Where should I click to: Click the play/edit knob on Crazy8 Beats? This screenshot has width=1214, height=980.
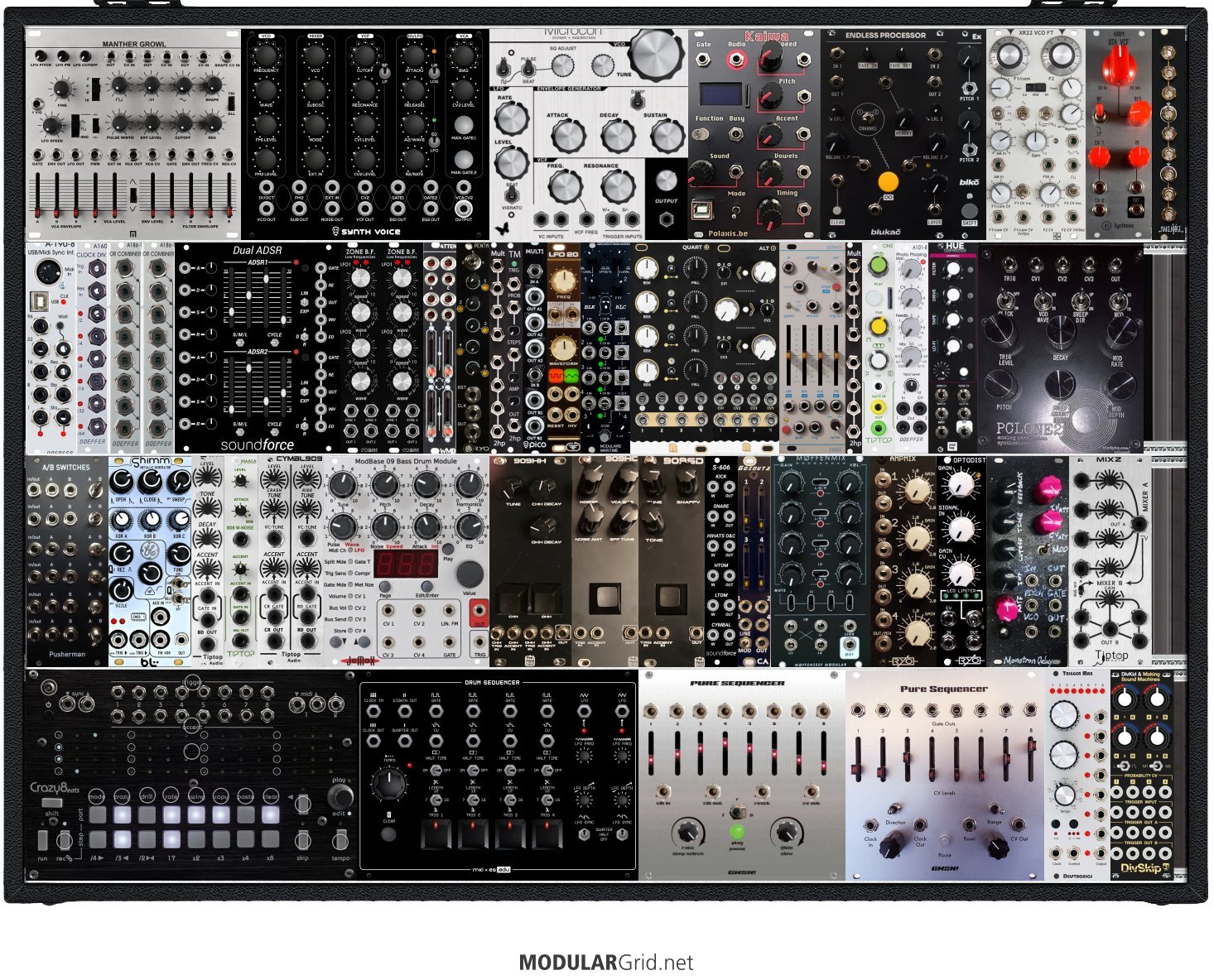pyautogui.click(x=339, y=796)
